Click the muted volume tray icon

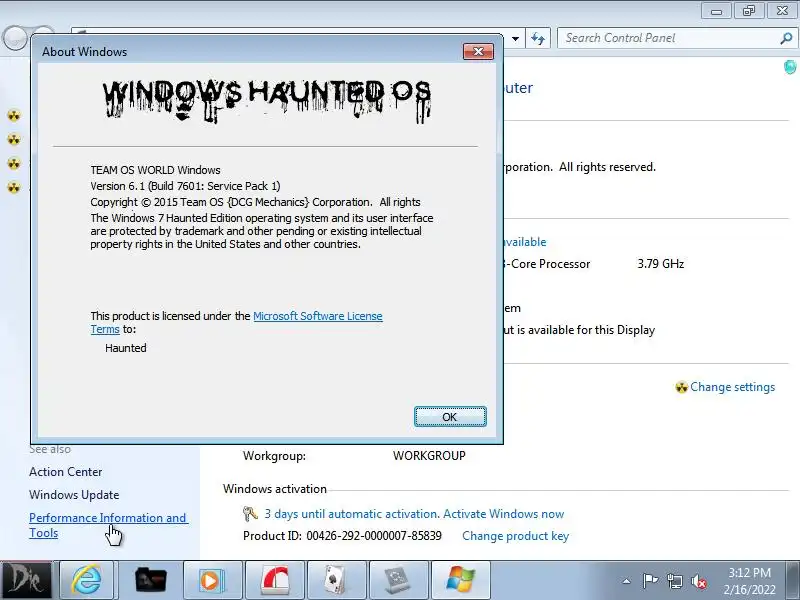pos(699,581)
